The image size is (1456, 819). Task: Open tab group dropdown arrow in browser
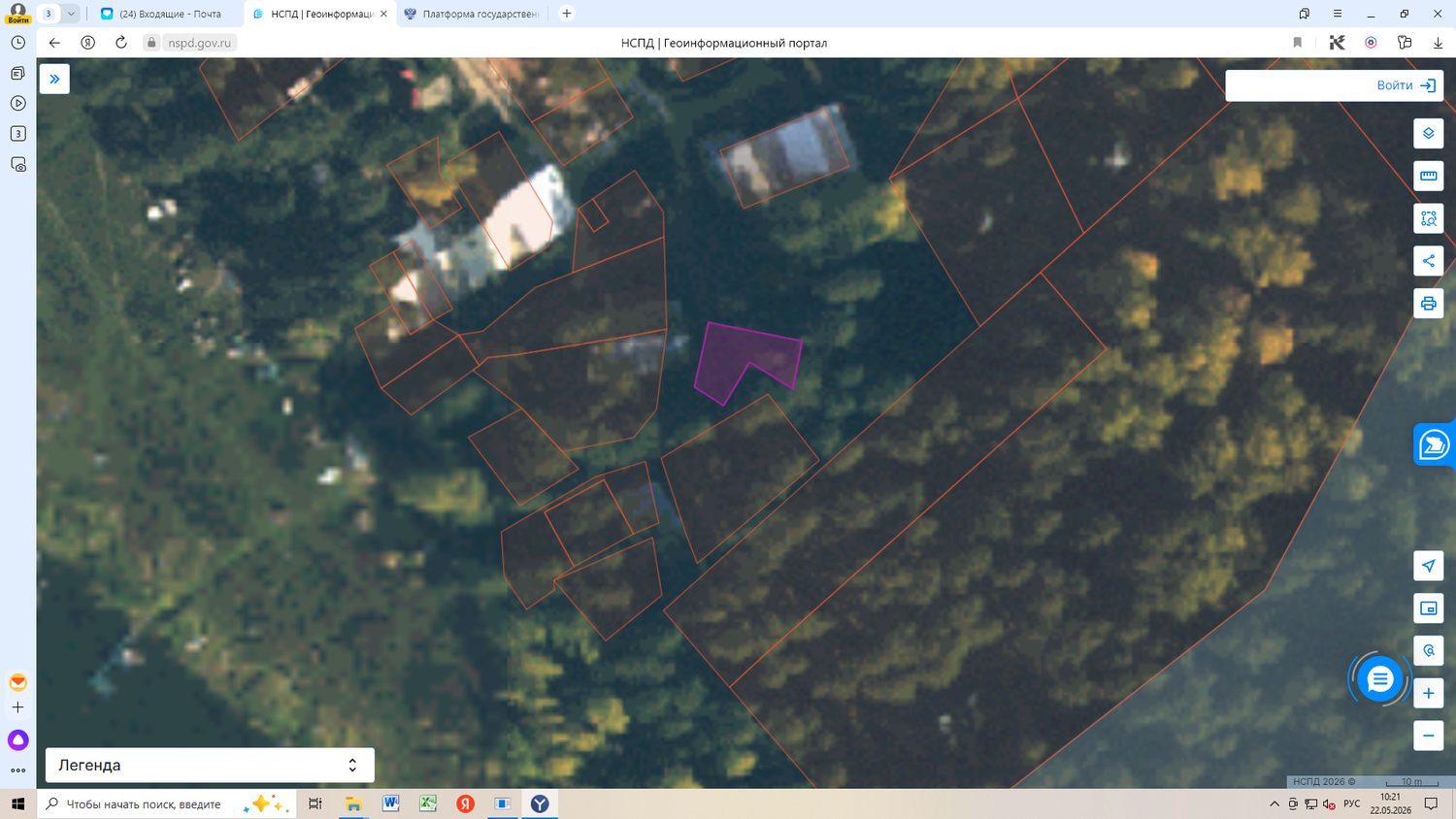(x=71, y=14)
